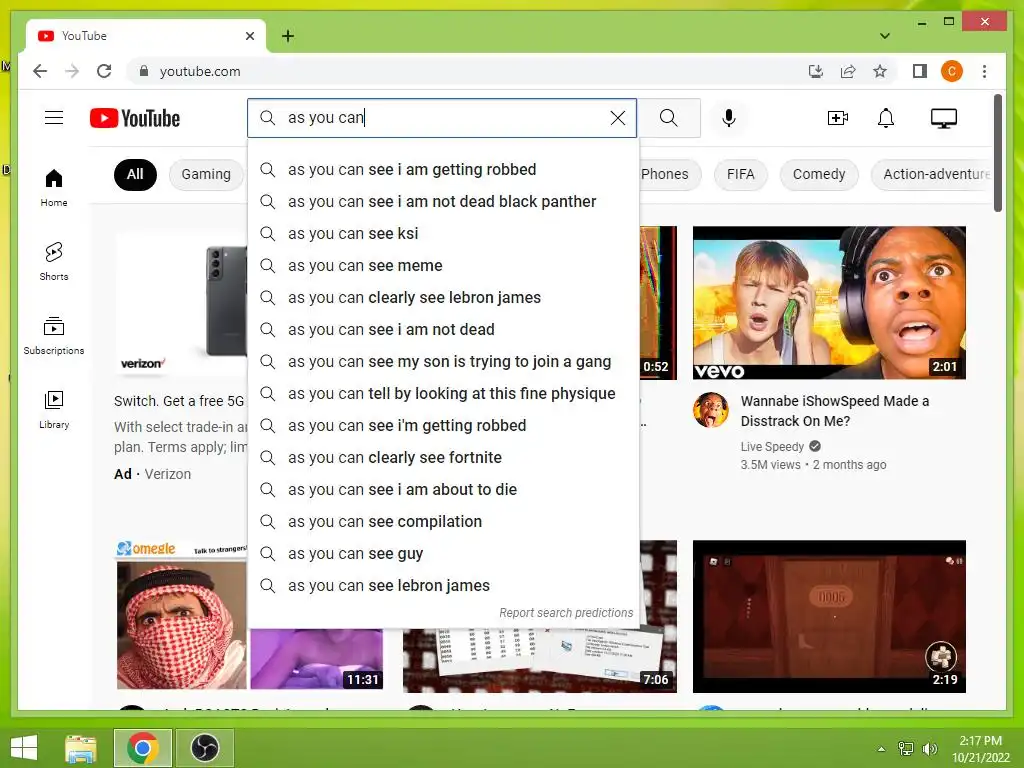Close the YouTube tab
The width and height of the screenshot is (1024, 768).
(249, 36)
